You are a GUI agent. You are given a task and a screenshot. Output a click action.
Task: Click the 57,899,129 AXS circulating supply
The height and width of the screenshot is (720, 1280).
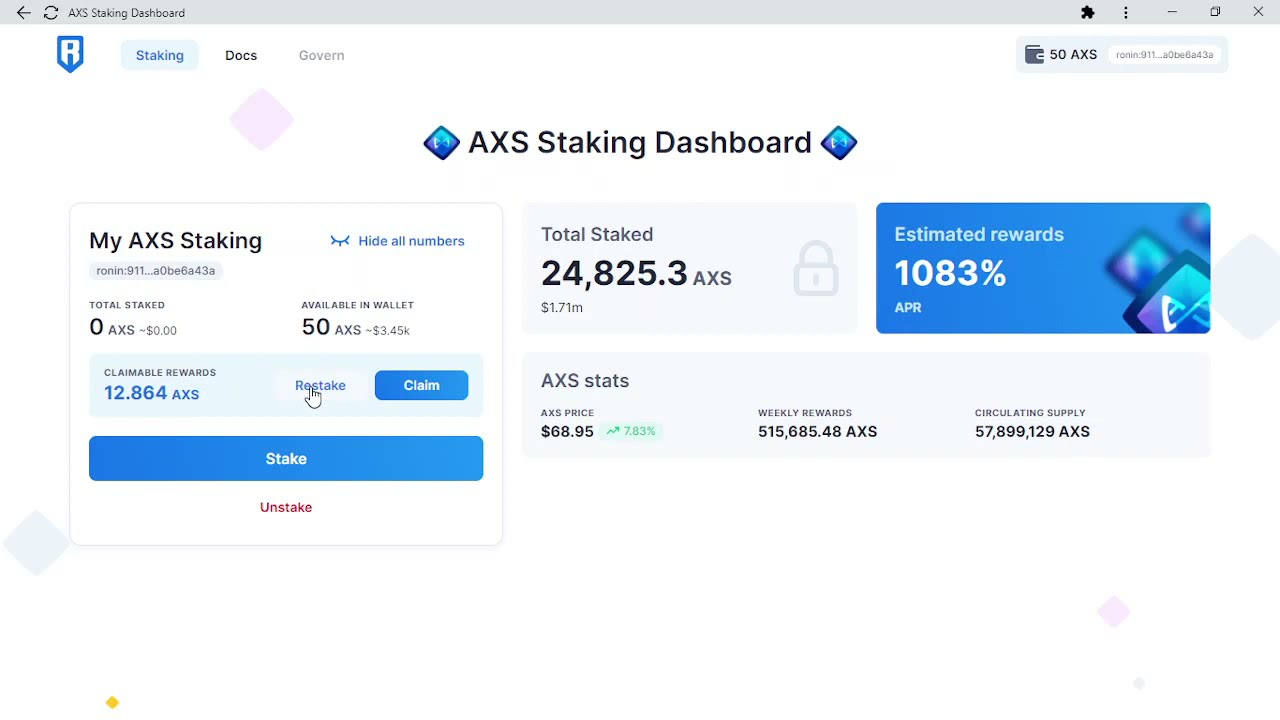(1032, 431)
